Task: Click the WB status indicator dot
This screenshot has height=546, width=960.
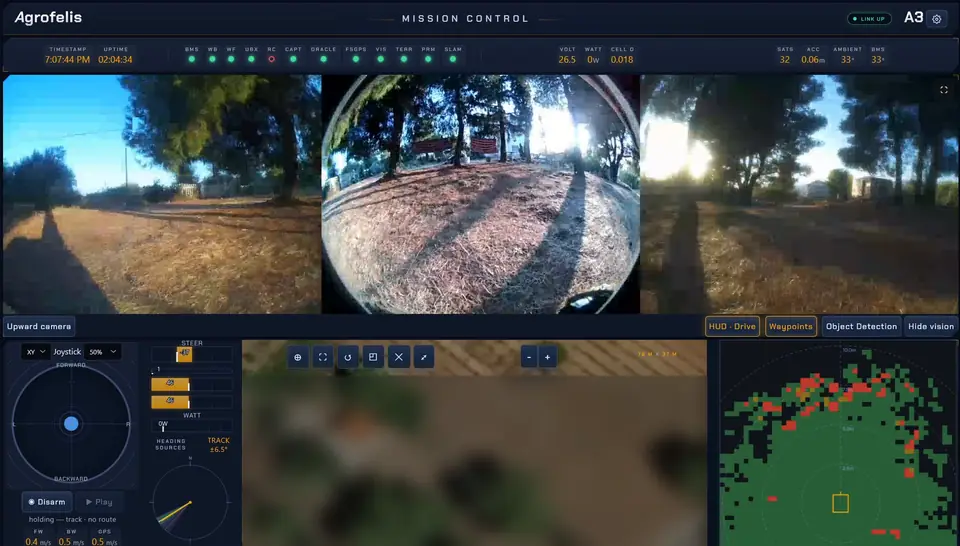Action: (x=212, y=59)
